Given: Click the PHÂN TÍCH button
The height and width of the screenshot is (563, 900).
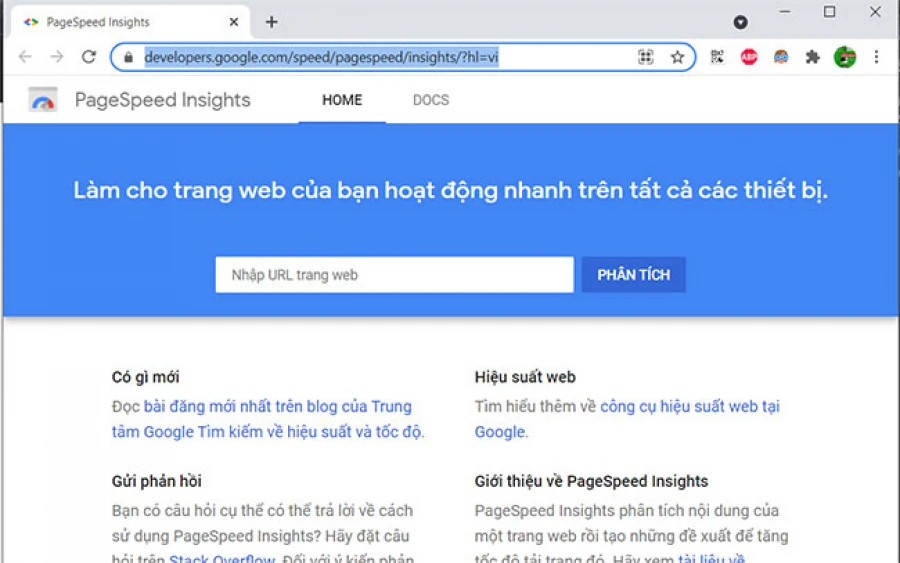Looking at the screenshot, I should pyautogui.click(x=634, y=275).
